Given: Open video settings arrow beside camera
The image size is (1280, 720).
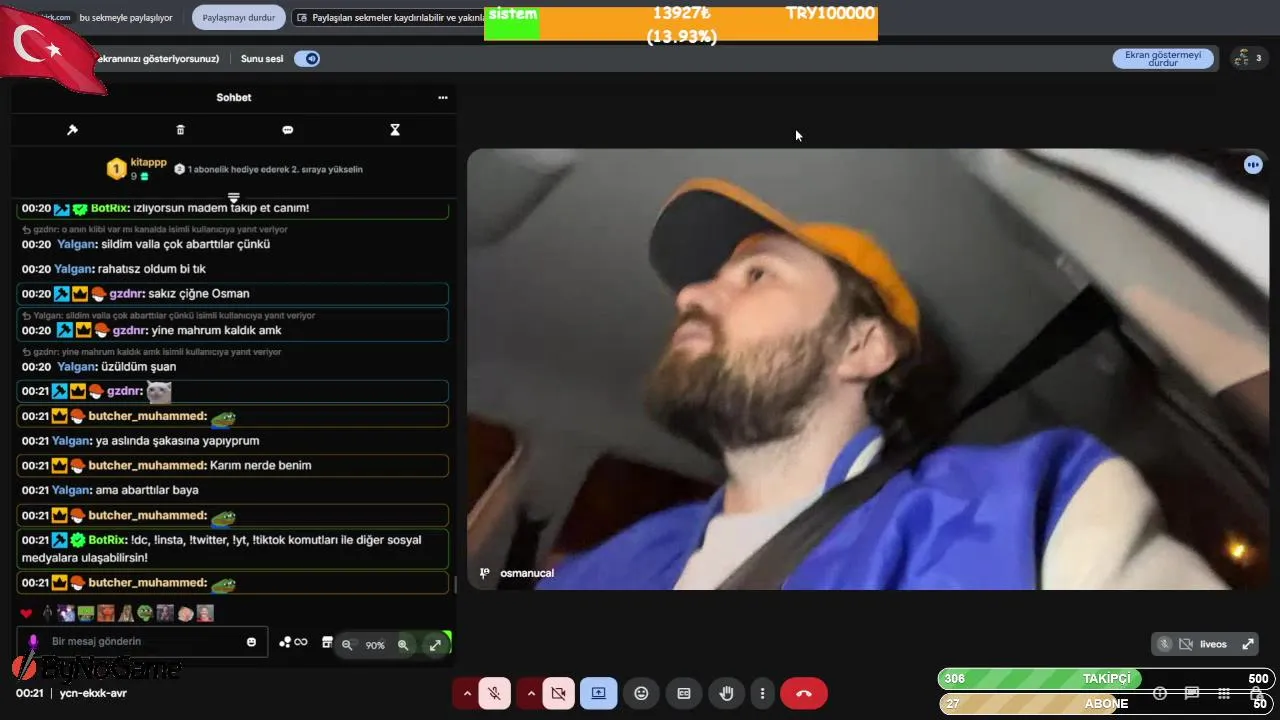Looking at the screenshot, I should coord(531,693).
